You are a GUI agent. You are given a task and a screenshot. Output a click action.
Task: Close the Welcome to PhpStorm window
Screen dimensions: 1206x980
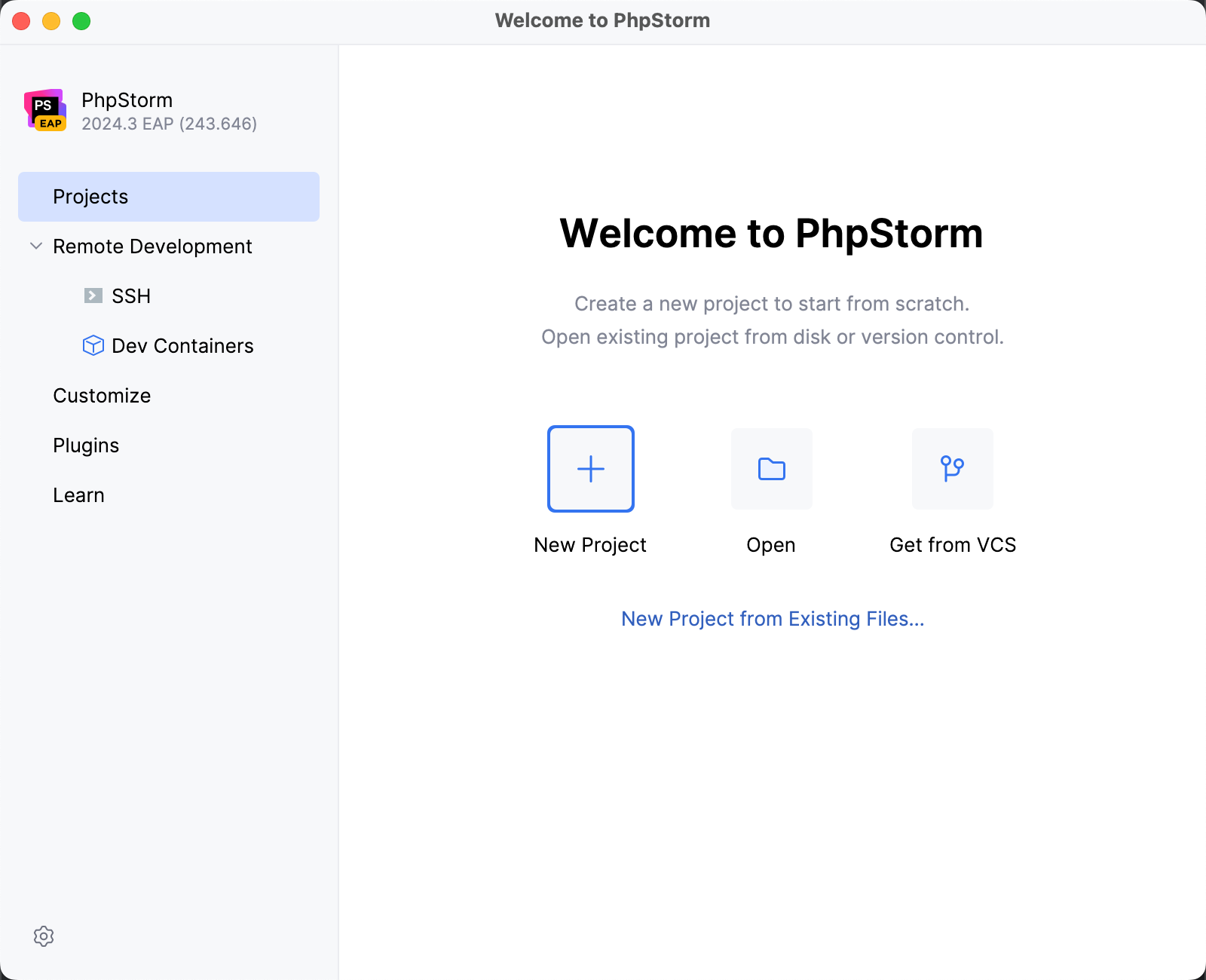[x=21, y=21]
